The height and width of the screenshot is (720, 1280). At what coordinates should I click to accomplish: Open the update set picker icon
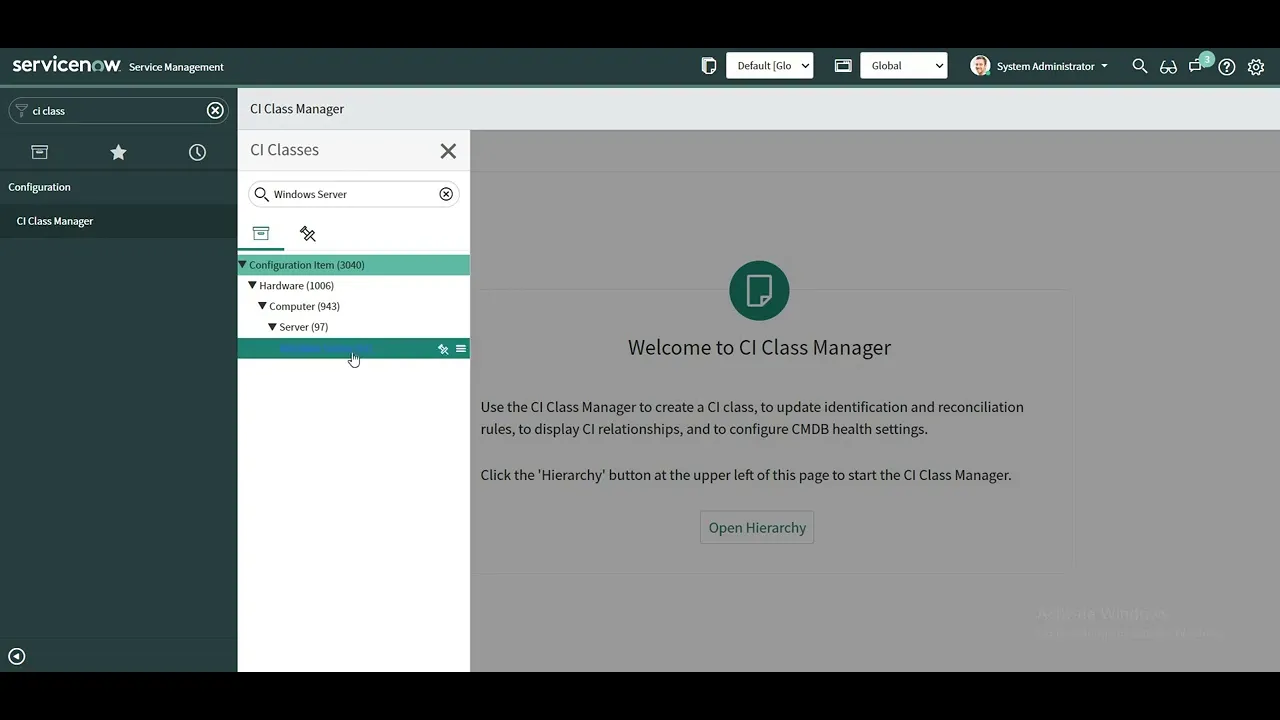(x=709, y=66)
